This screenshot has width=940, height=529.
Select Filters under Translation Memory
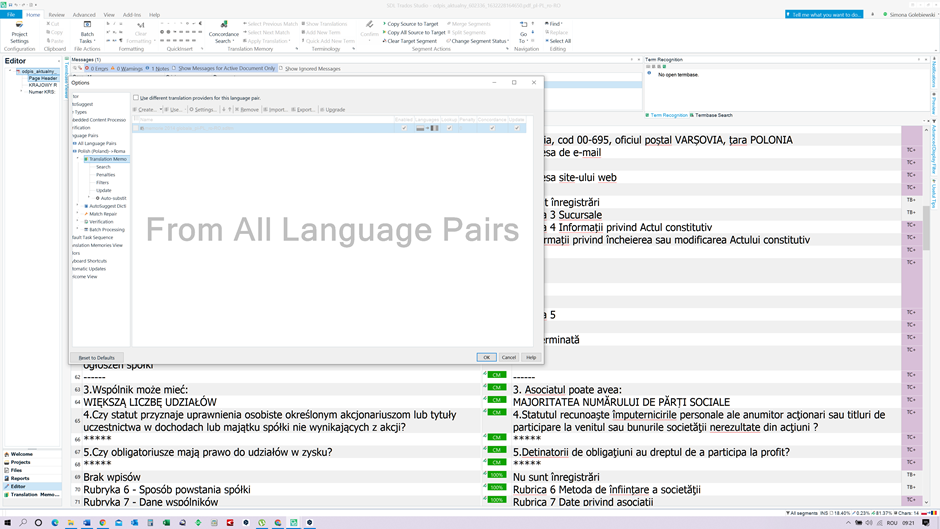click(103, 182)
